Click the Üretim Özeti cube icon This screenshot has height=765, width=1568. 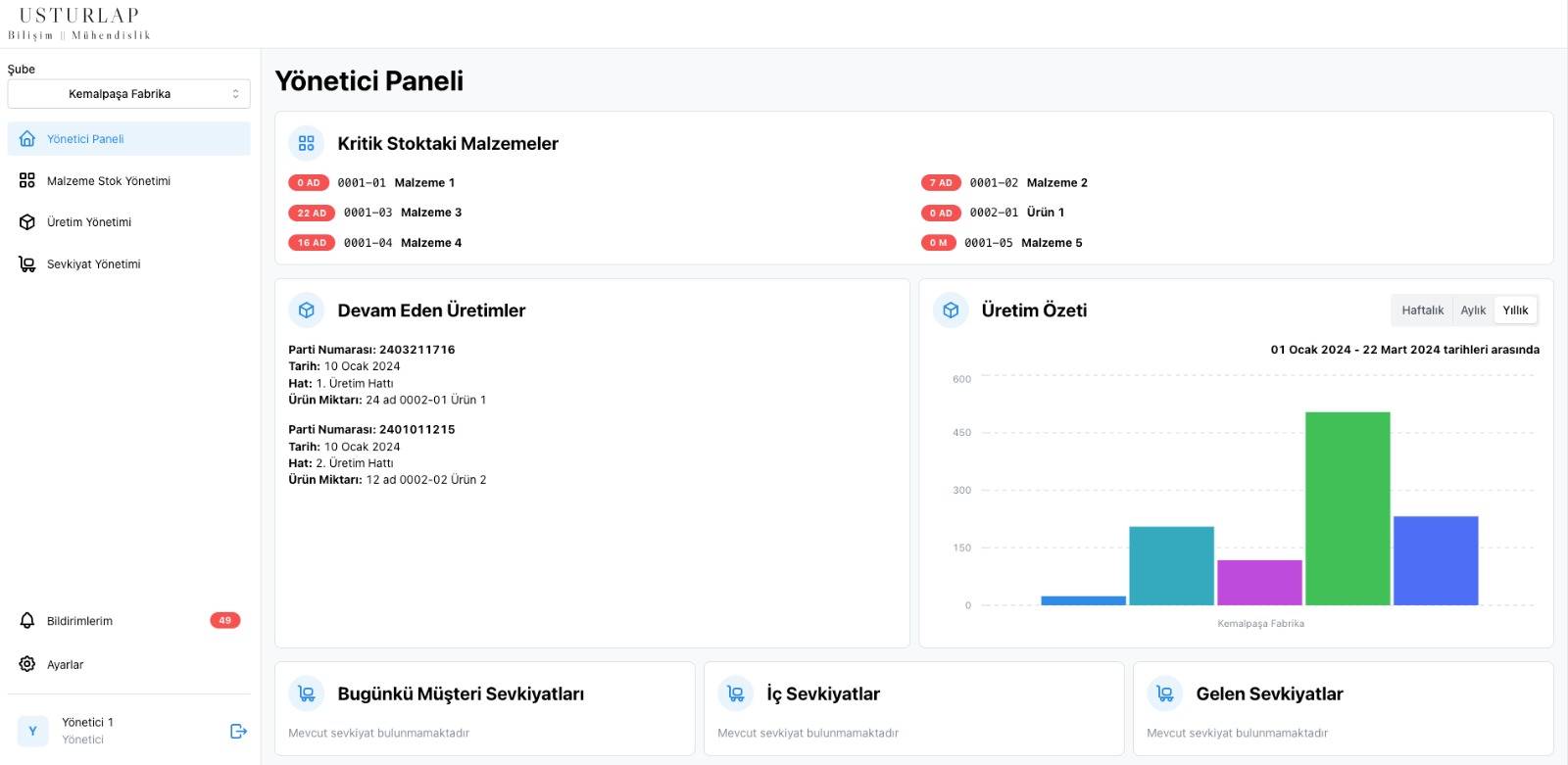951,311
